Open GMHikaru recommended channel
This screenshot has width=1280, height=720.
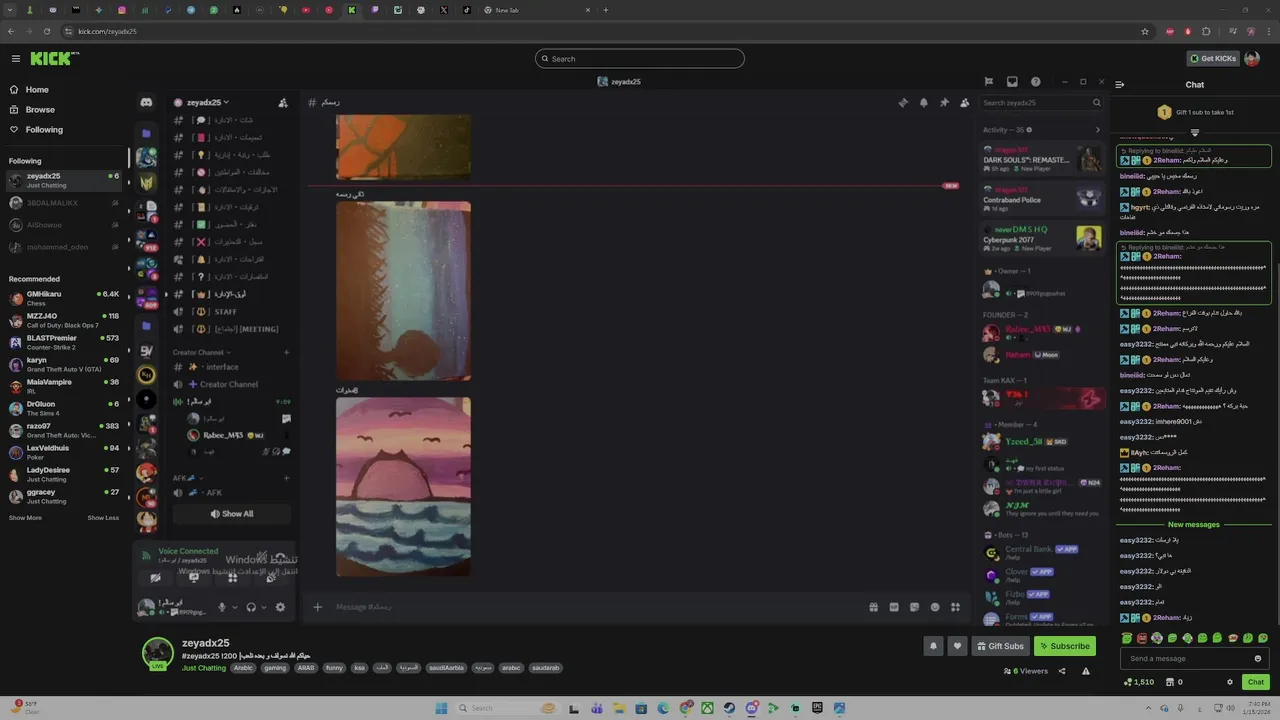(64, 298)
